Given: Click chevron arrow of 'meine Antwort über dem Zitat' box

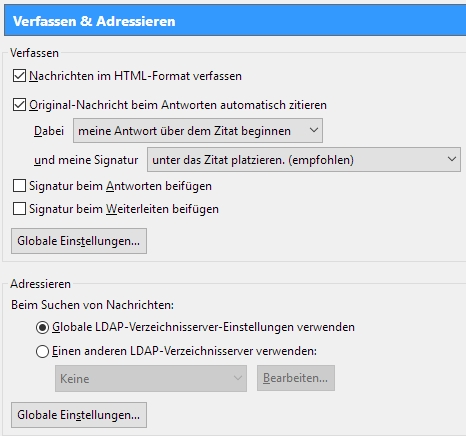Looking at the screenshot, I should pos(314,130).
